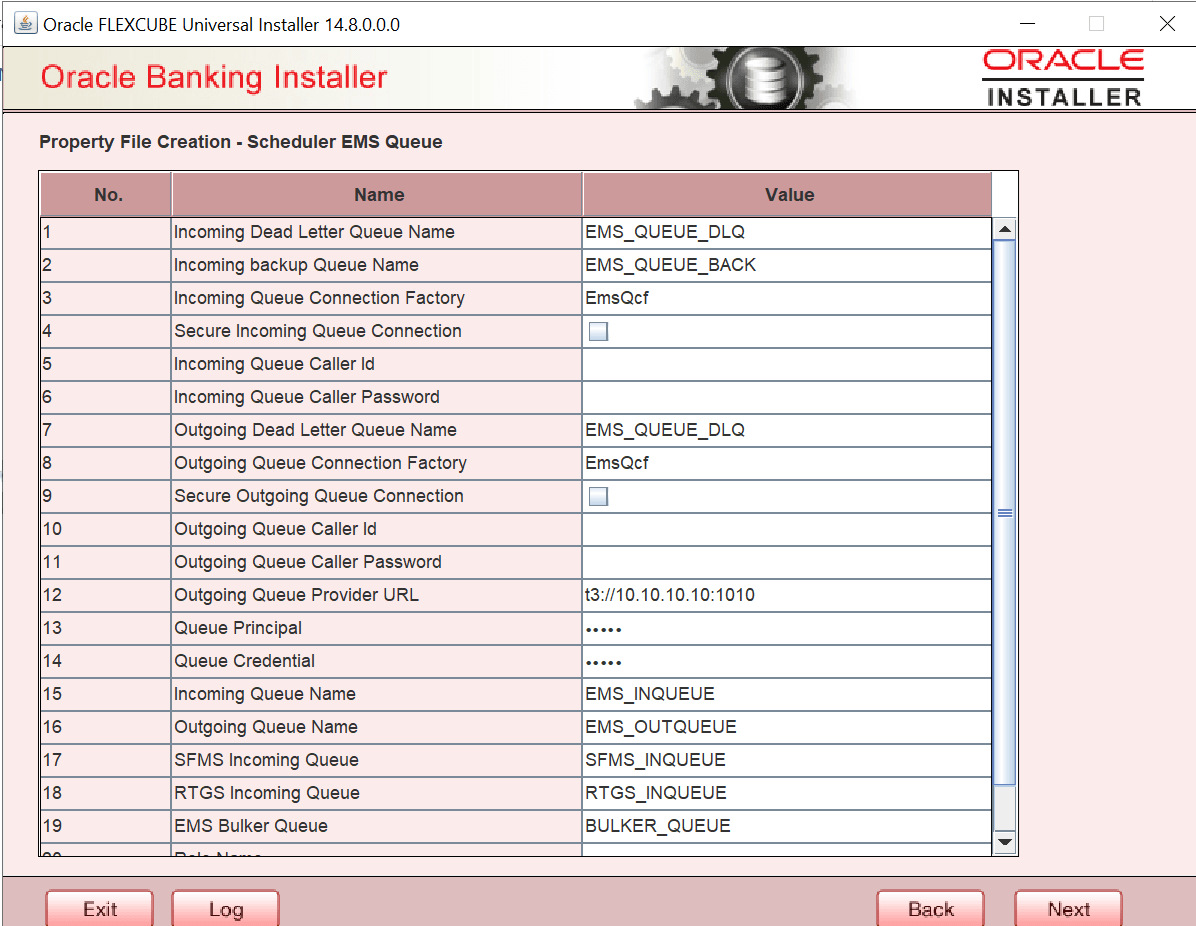Click row number 19 cell
1196x926 pixels.
[x=106, y=825]
